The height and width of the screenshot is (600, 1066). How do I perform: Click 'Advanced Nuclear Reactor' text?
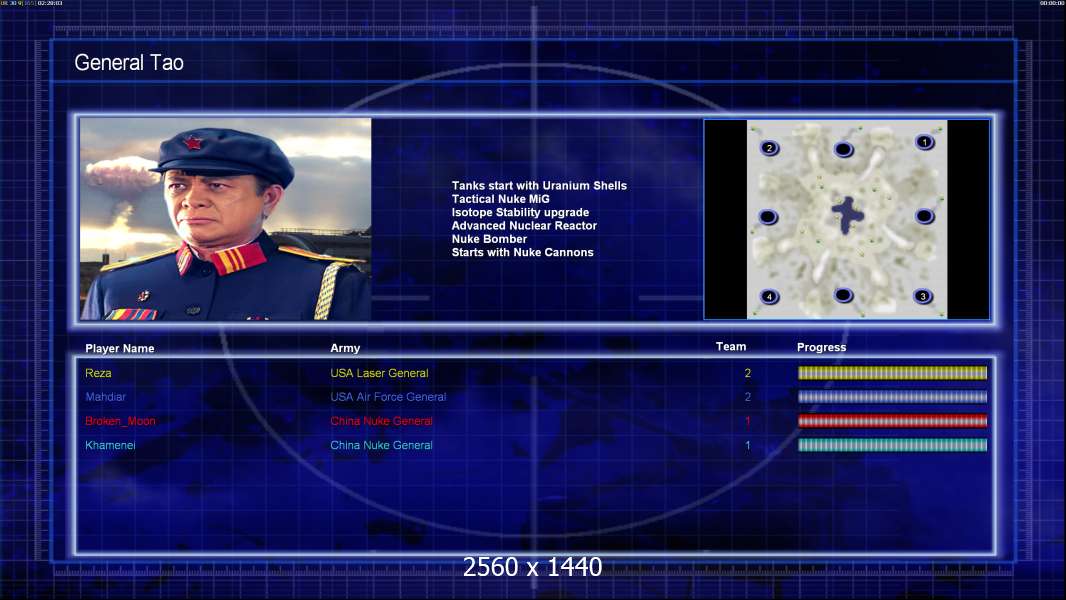tap(524, 226)
